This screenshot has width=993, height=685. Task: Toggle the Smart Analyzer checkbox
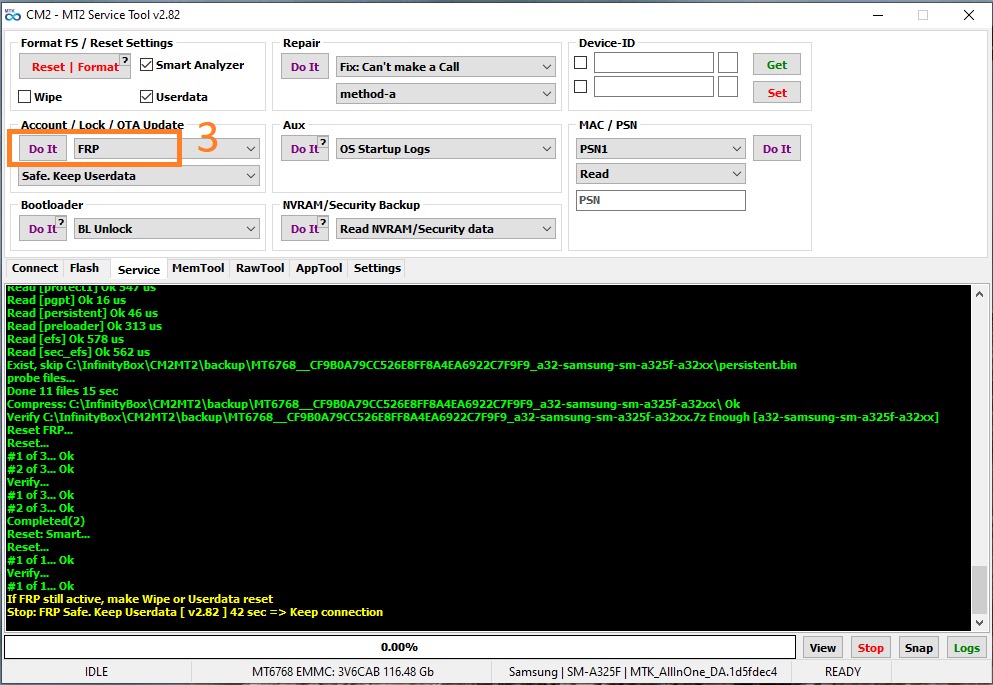coord(147,65)
